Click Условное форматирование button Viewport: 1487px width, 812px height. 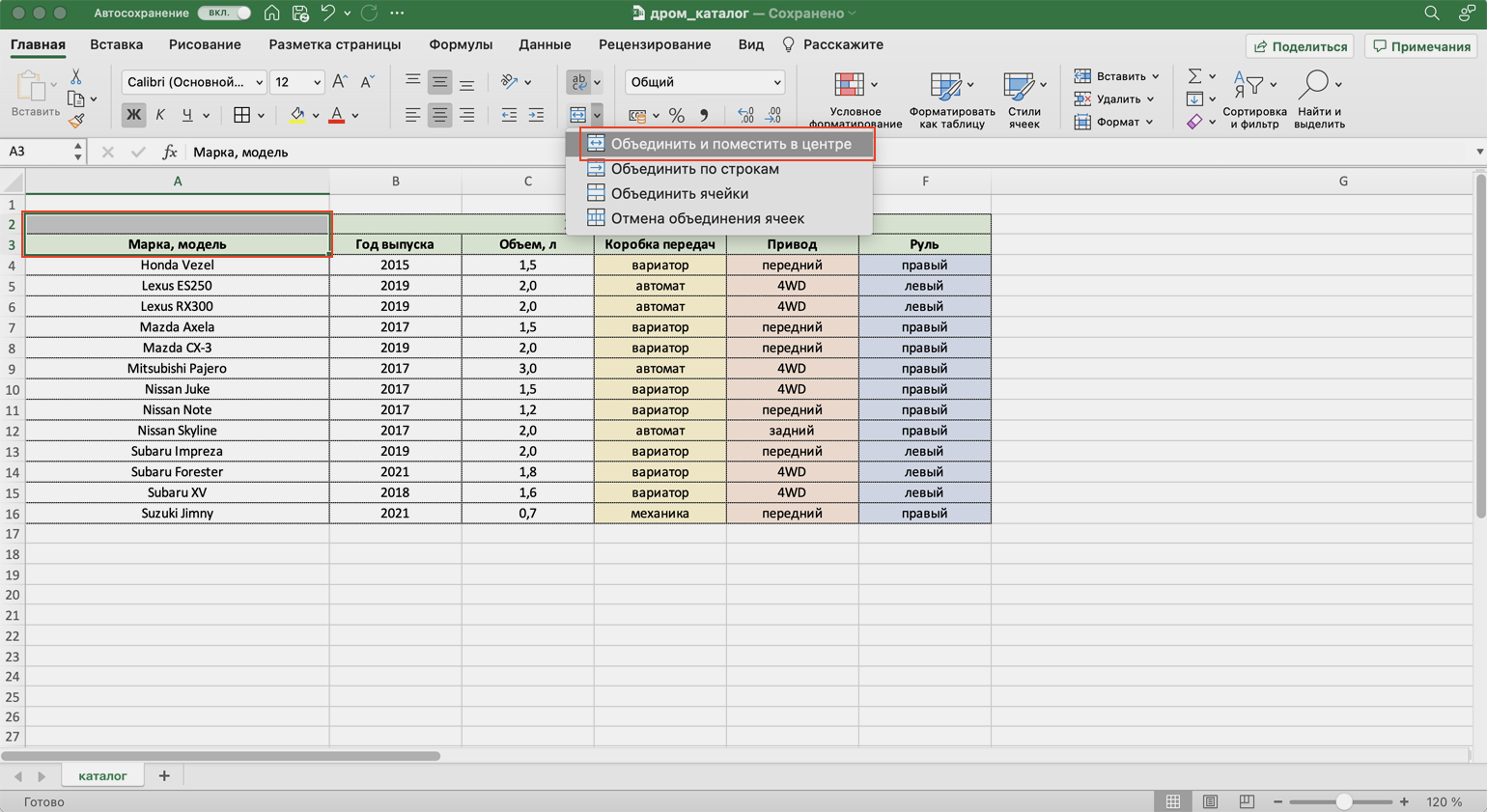click(x=855, y=98)
